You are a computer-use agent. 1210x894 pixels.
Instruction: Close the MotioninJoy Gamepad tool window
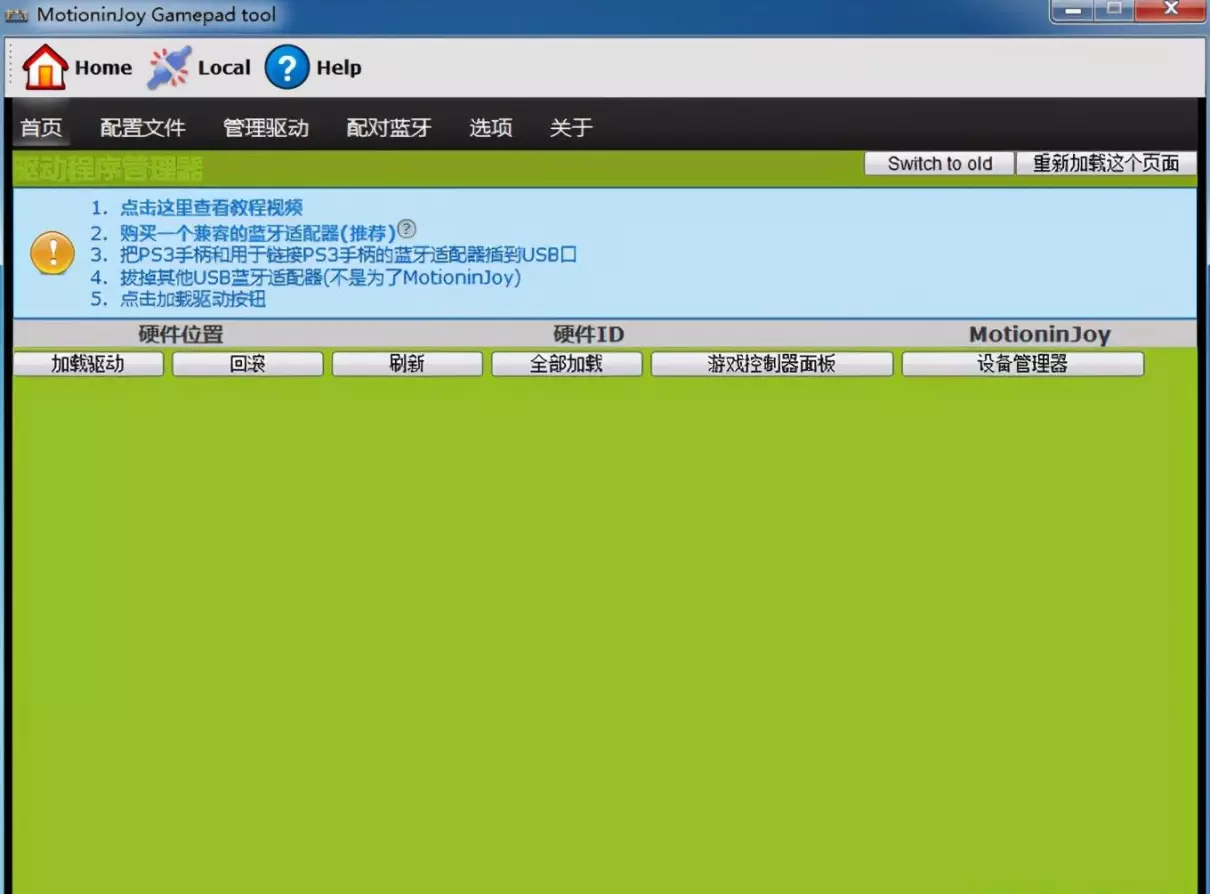point(1170,10)
